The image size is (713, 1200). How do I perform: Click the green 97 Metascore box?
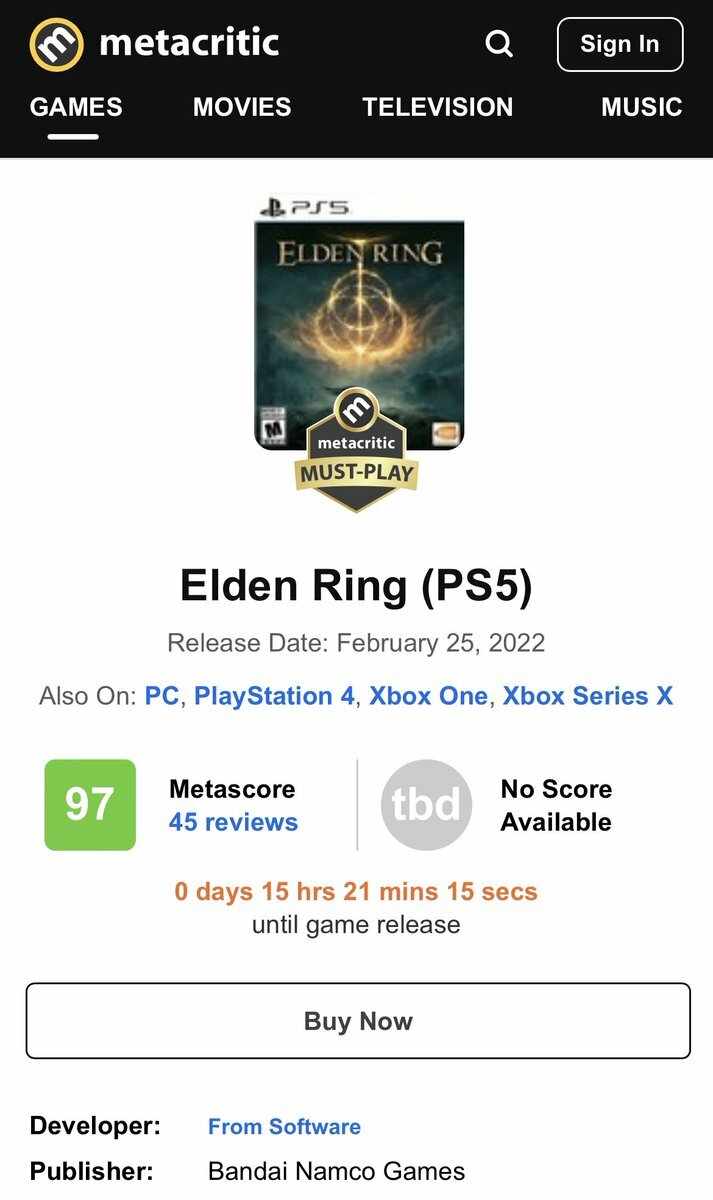(90, 805)
